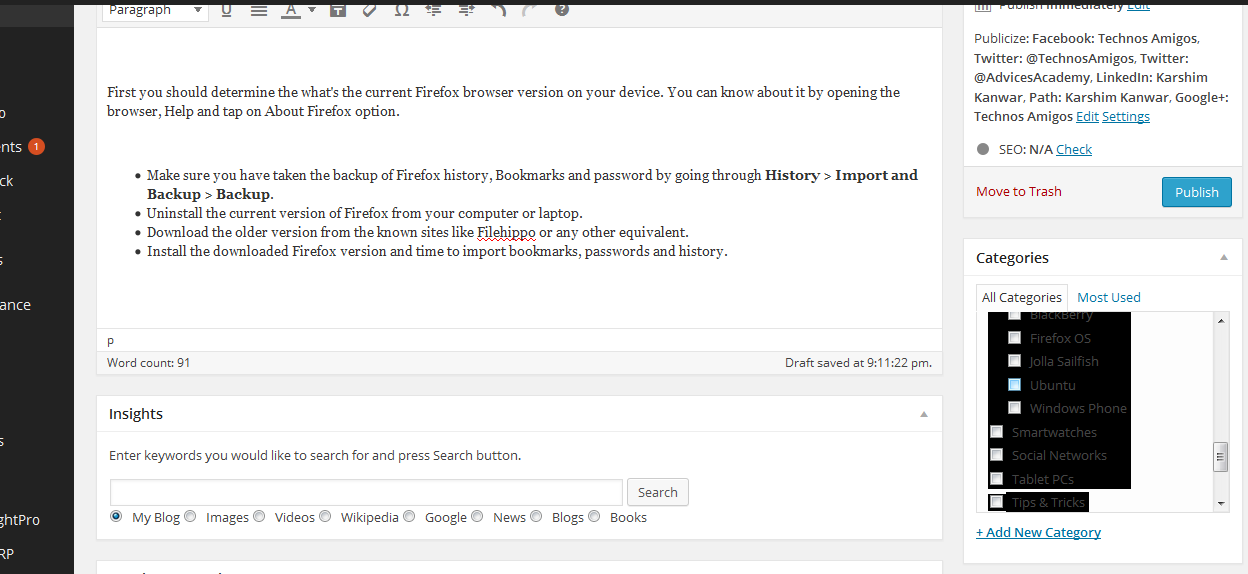
Task: Click the misspelled word Filehippo
Action: click(x=506, y=232)
